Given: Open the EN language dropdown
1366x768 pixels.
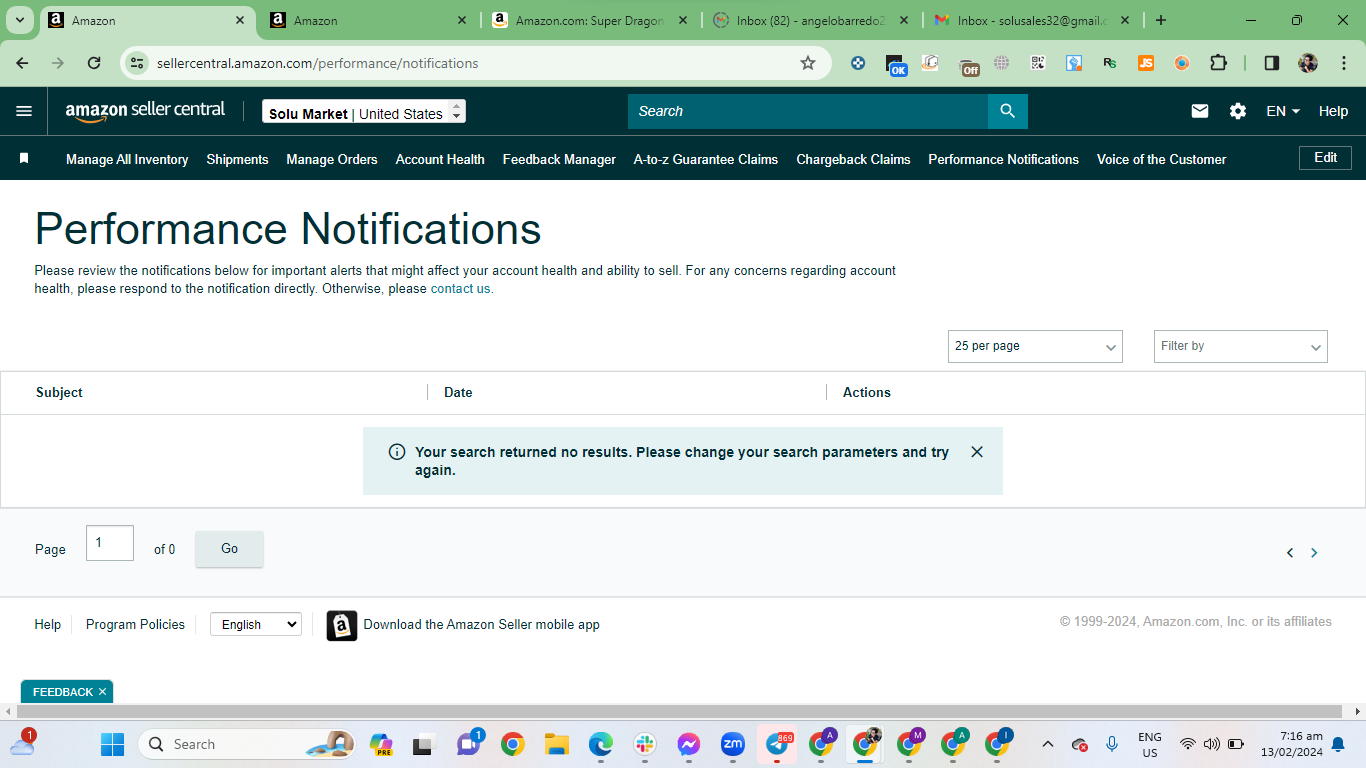Looking at the screenshot, I should click(x=1283, y=111).
